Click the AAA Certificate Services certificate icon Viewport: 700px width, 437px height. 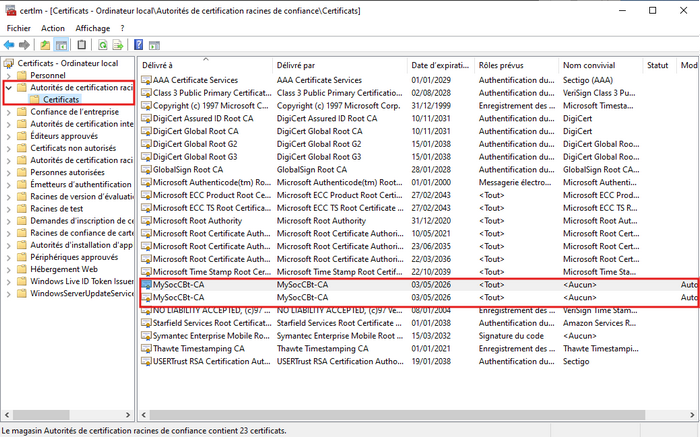(146, 80)
